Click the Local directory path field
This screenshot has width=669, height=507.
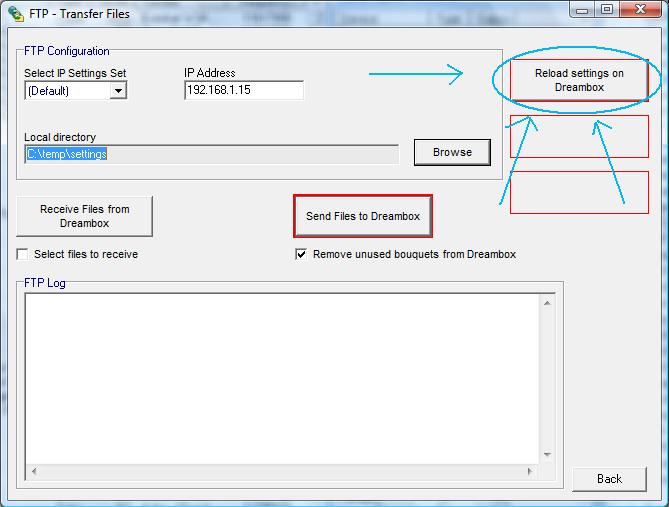point(212,154)
